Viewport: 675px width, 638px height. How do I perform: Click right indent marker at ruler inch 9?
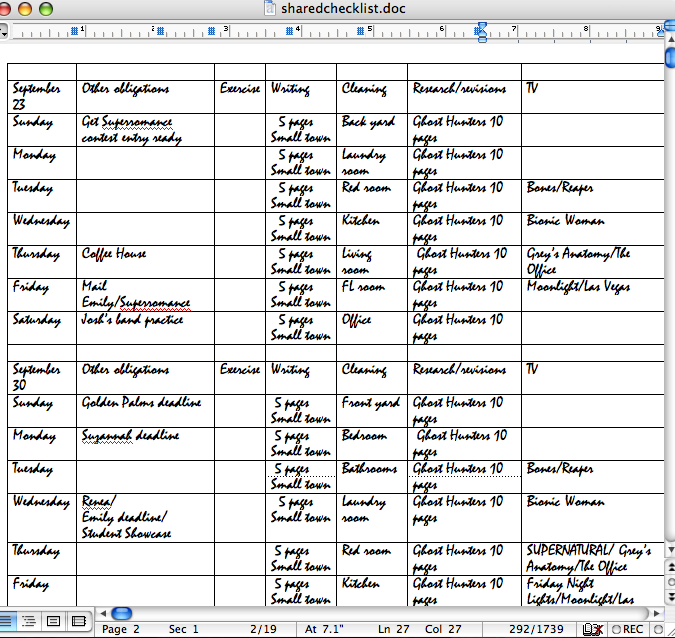661,31
